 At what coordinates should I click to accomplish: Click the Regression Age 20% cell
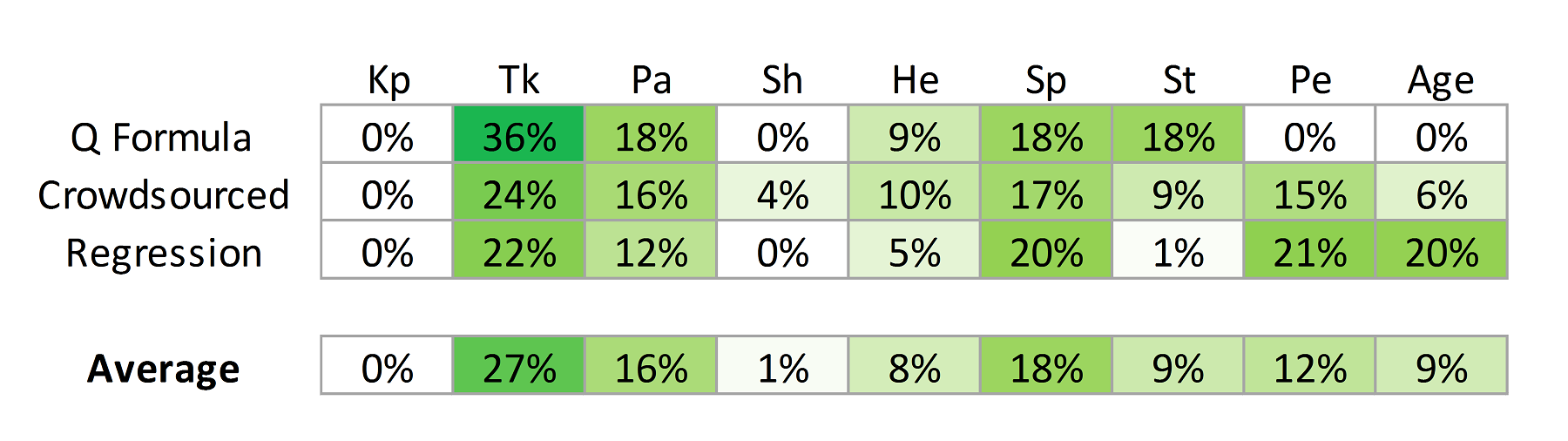pos(1441,249)
